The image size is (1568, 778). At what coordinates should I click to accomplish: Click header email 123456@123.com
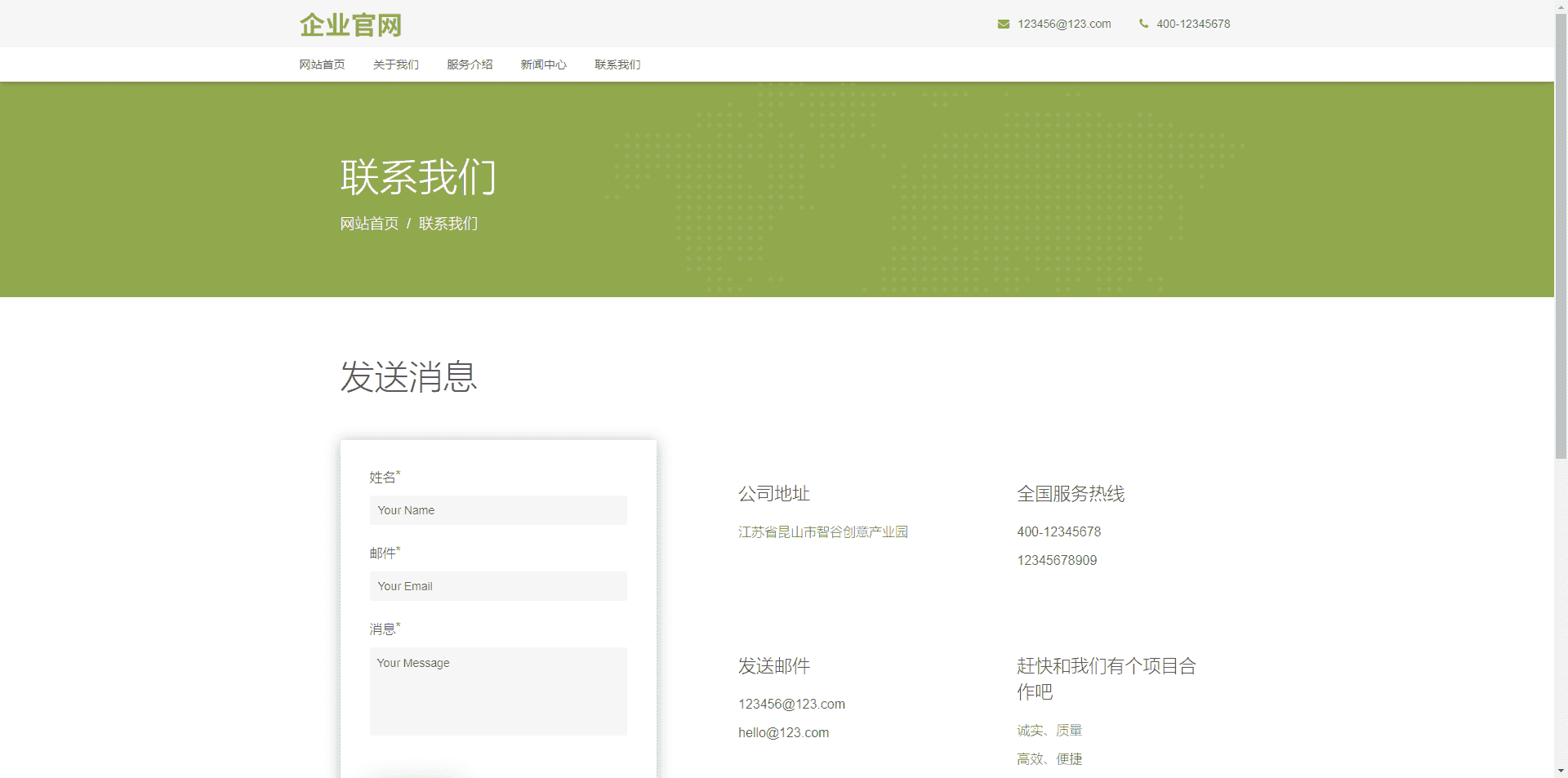point(1064,24)
